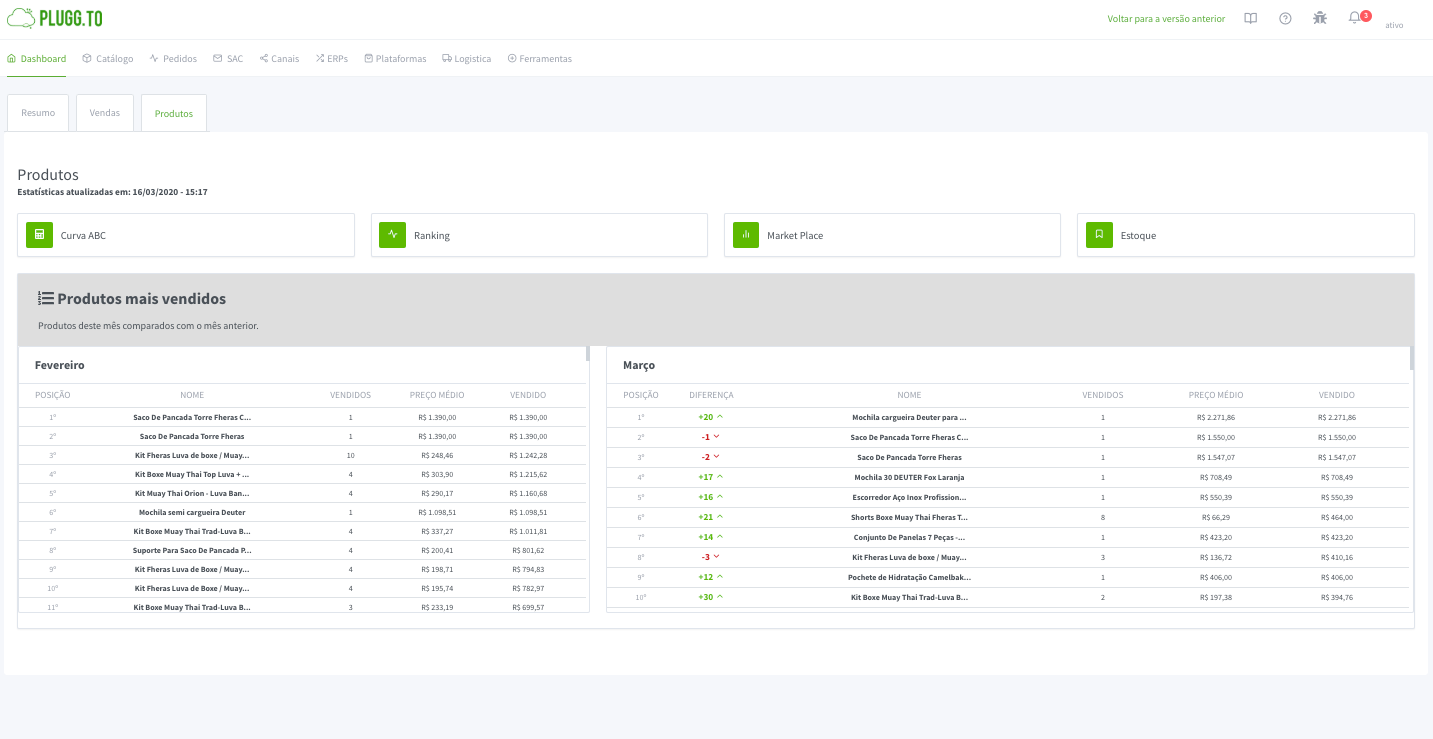Expand the Canais menu
This screenshot has width=1433, height=739.
click(x=279, y=59)
